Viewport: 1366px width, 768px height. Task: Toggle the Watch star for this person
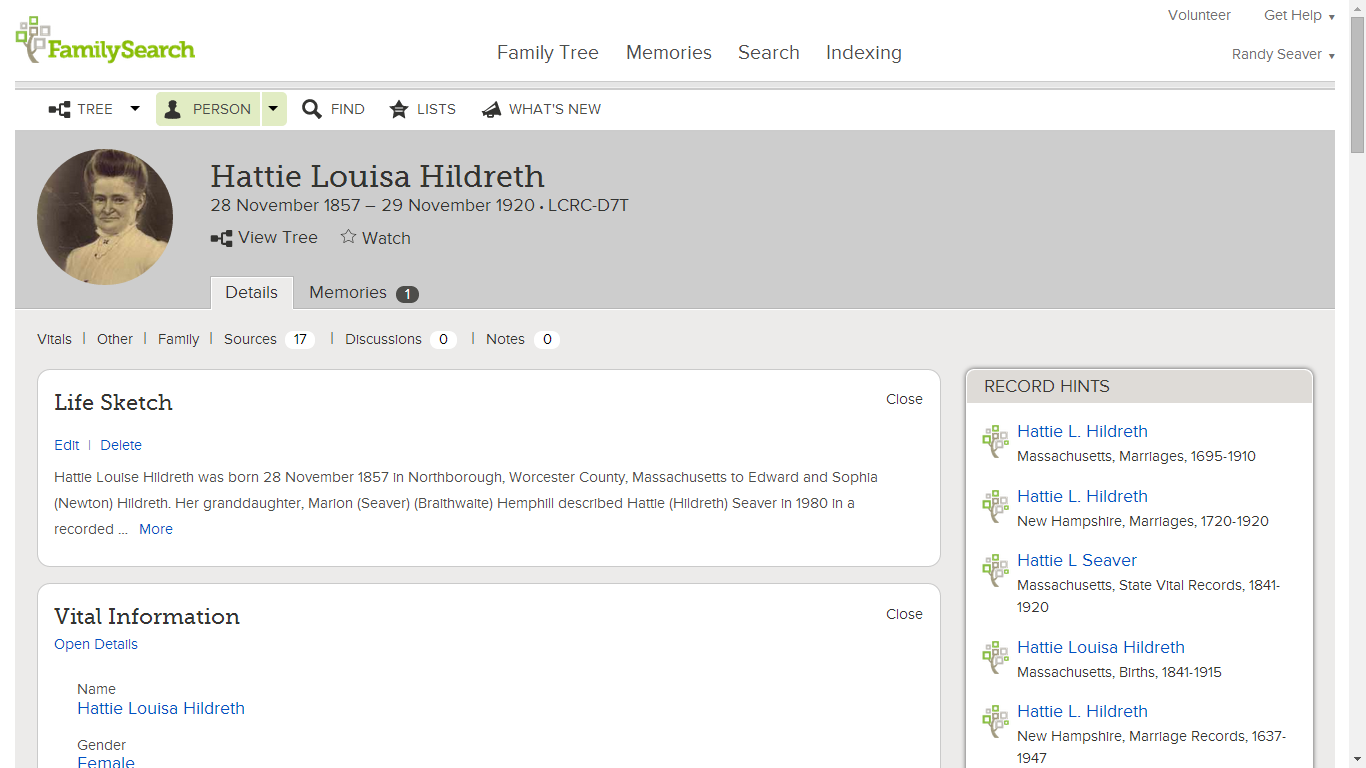(x=348, y=237)
